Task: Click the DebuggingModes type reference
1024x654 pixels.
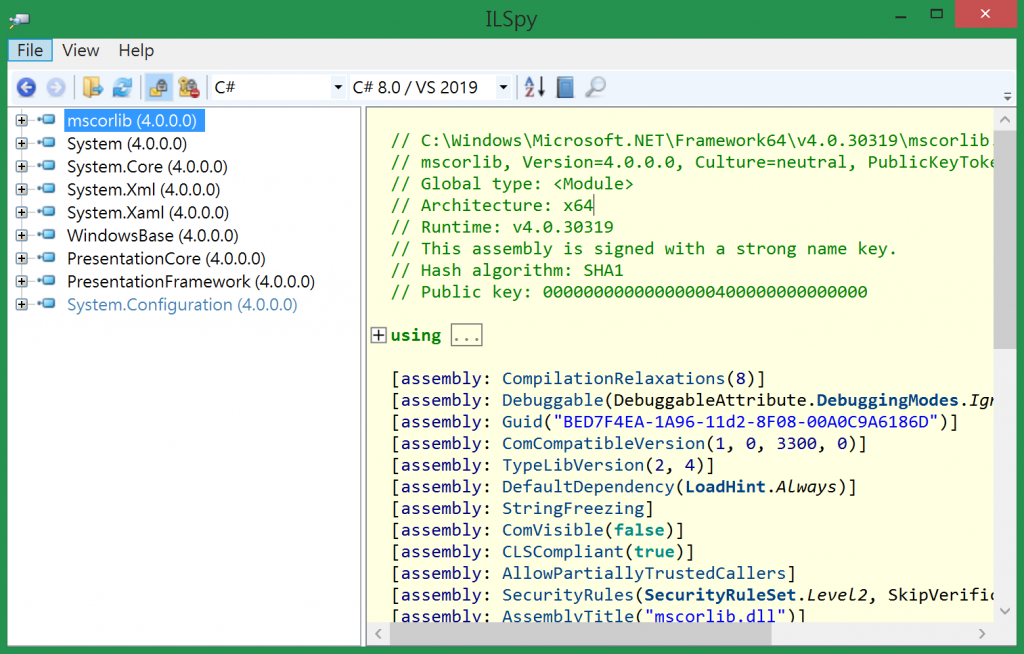Action: tap(888, 400)
